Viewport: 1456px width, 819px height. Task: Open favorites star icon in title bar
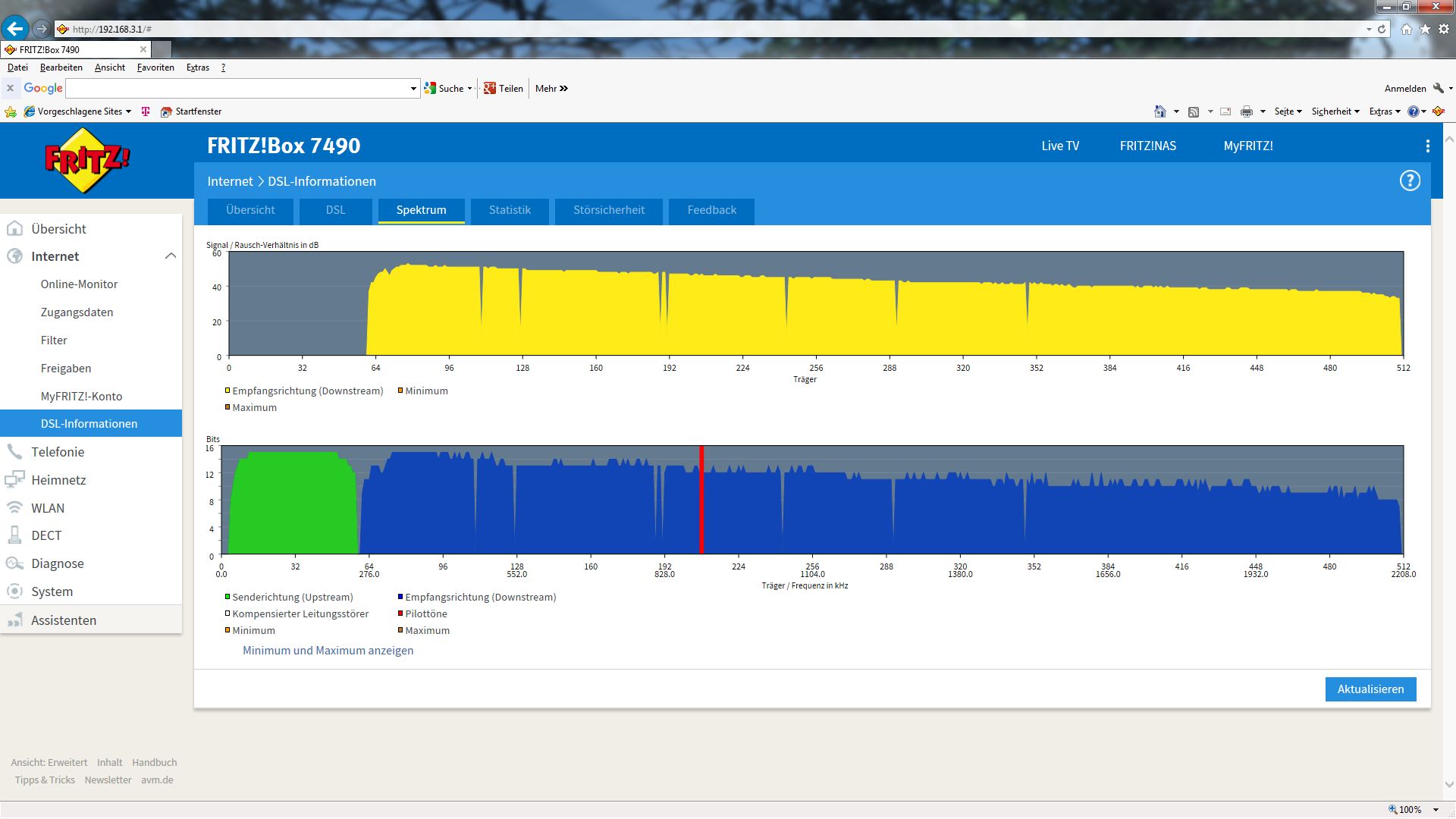point(1425,29)
